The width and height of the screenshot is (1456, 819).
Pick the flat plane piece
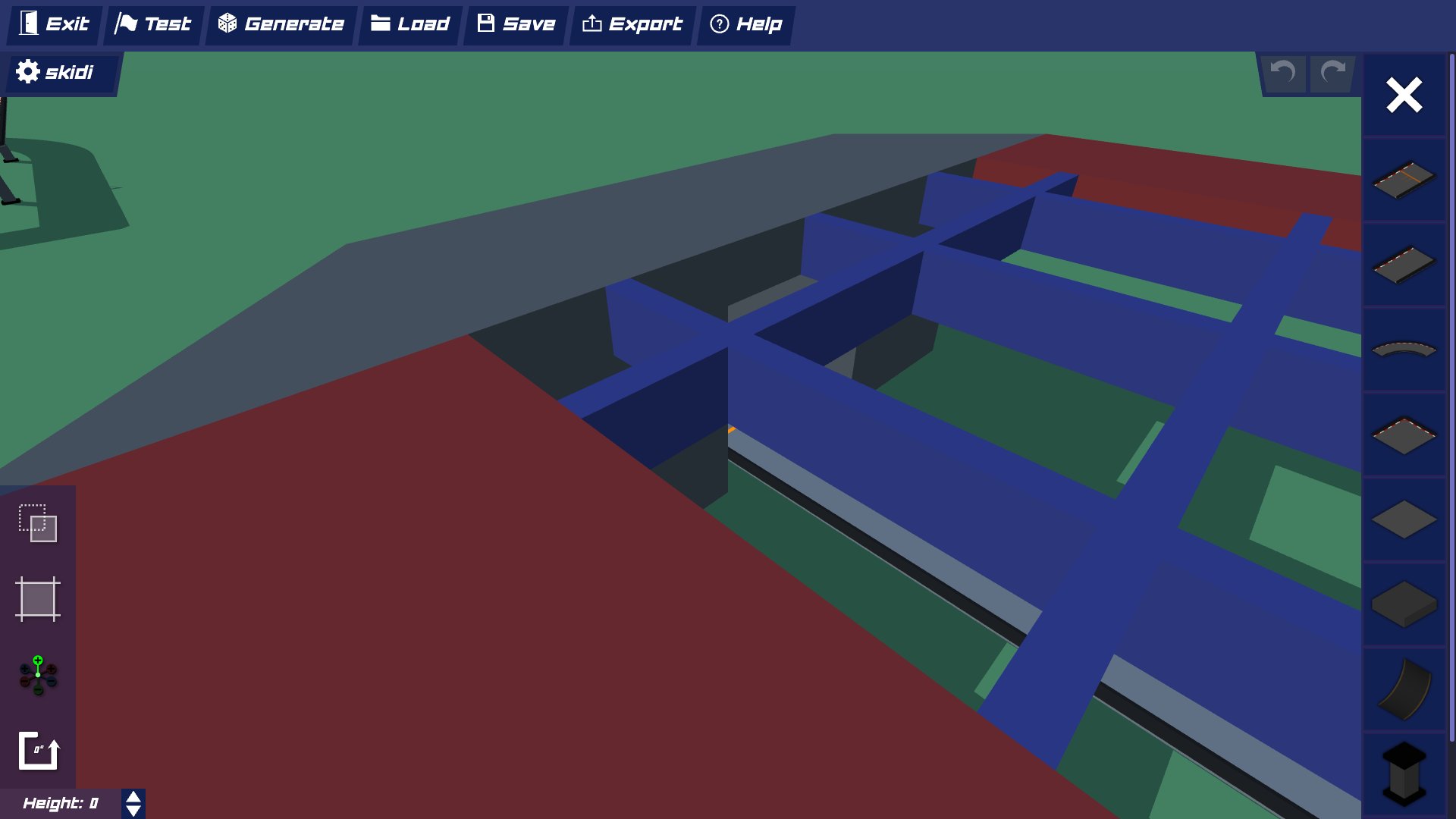[1404, 519]
